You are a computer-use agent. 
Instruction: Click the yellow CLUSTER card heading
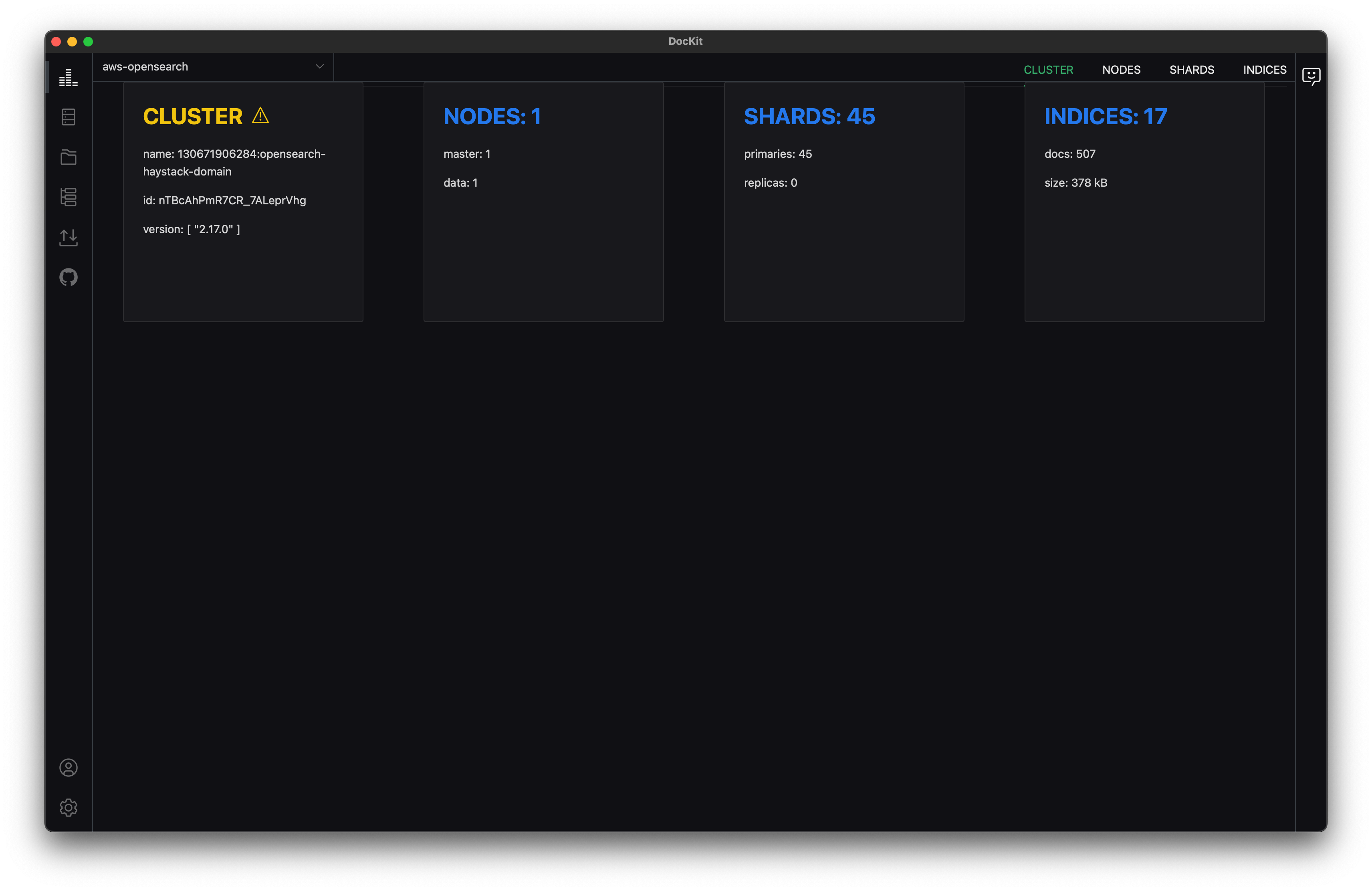pyautogui.click(x=193, y=117)
